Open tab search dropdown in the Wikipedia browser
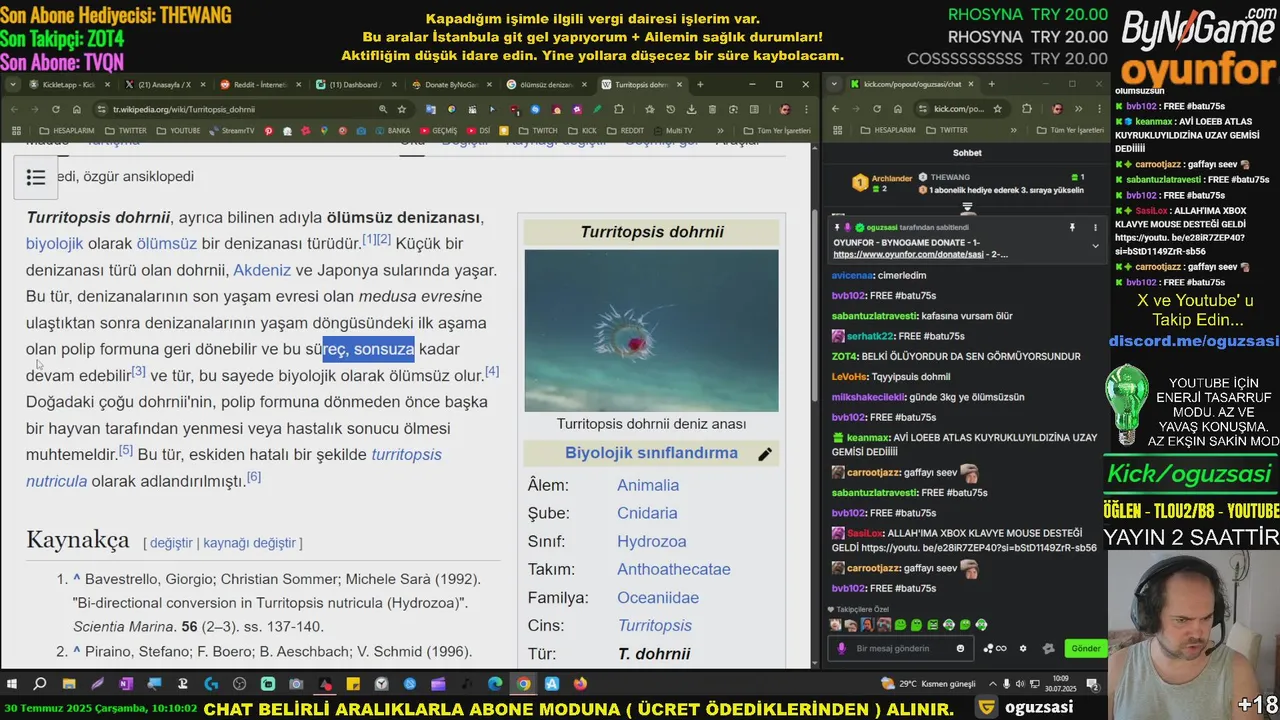 13,84
